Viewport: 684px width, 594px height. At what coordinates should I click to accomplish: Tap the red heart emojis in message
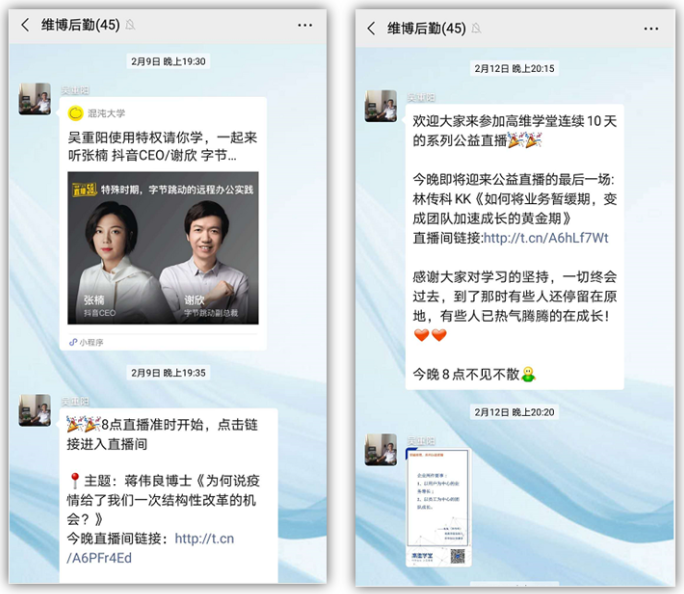point(430,335)
